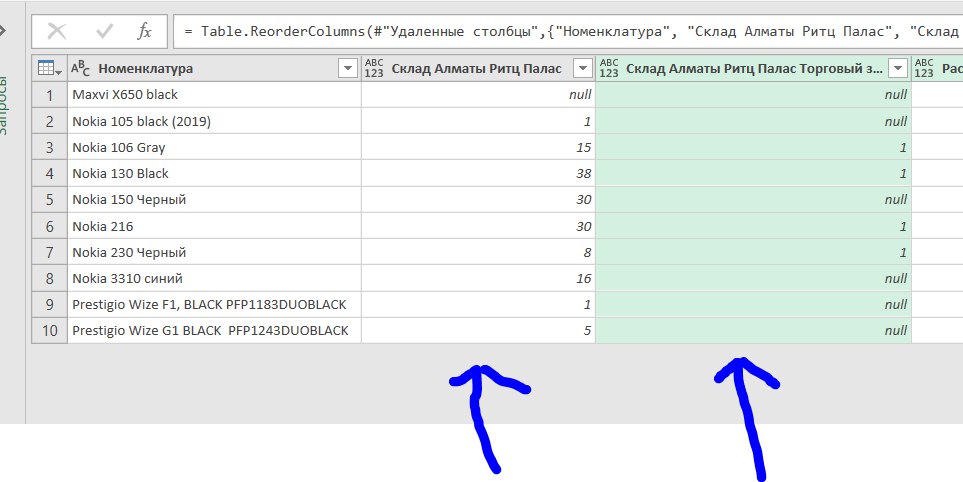963x482 pixels.
Task: Select row number 7
Action: tap(49, 252)
